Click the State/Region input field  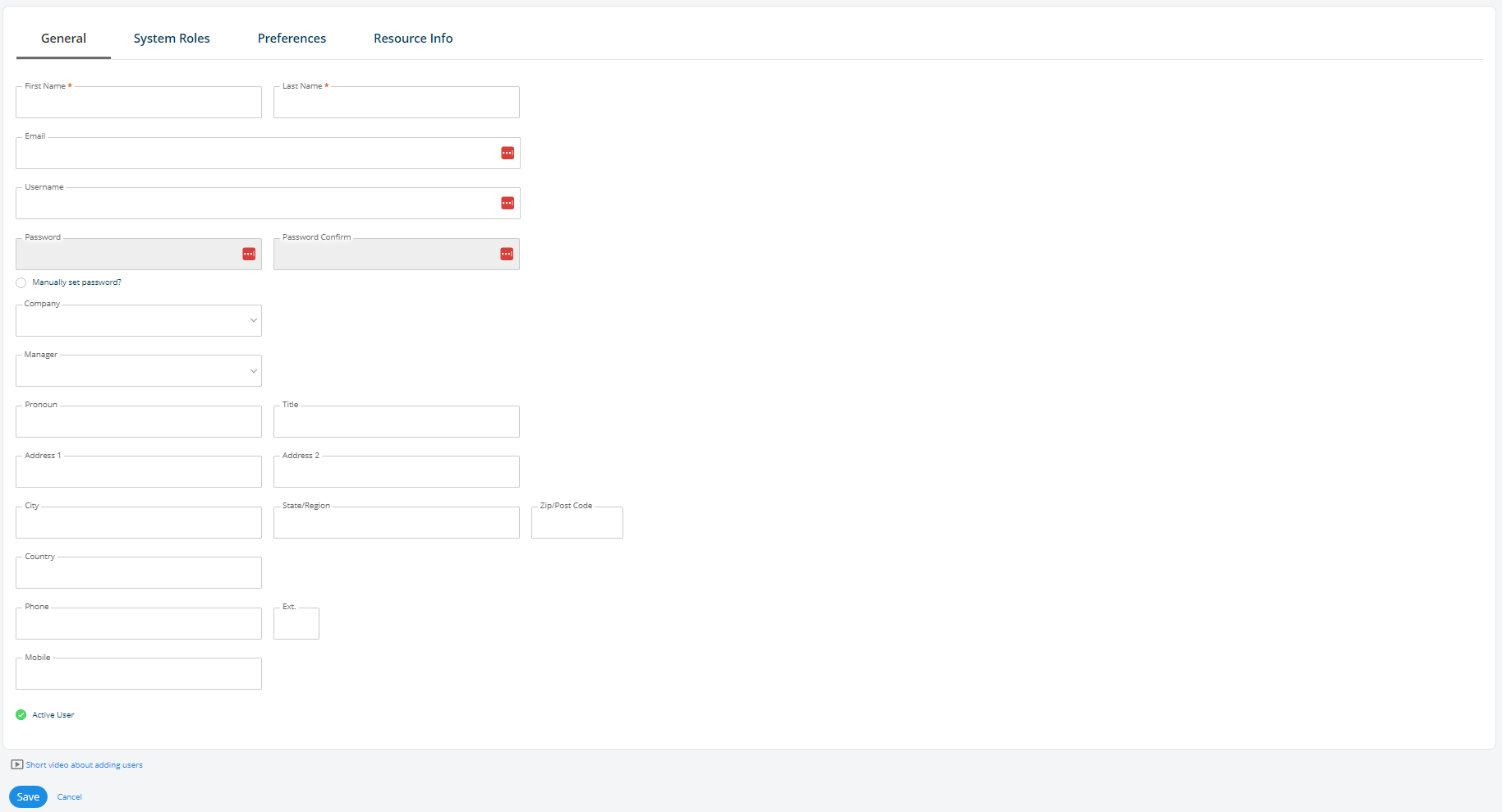[x=397, y=522]
